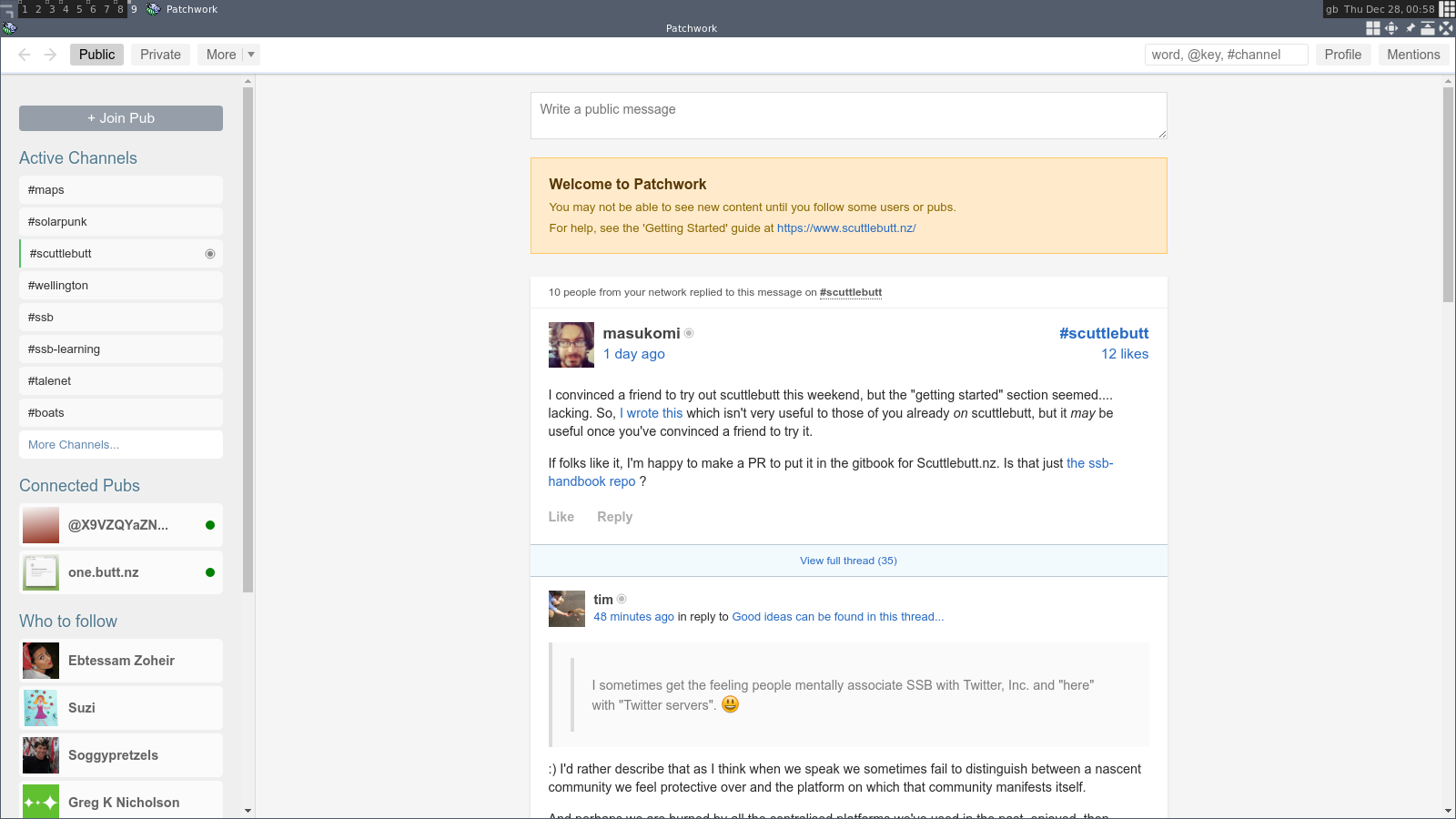1456x819 pixels.
Task: View the 12 likes list
Action: pyautogui.click(x=1125, y=354)
